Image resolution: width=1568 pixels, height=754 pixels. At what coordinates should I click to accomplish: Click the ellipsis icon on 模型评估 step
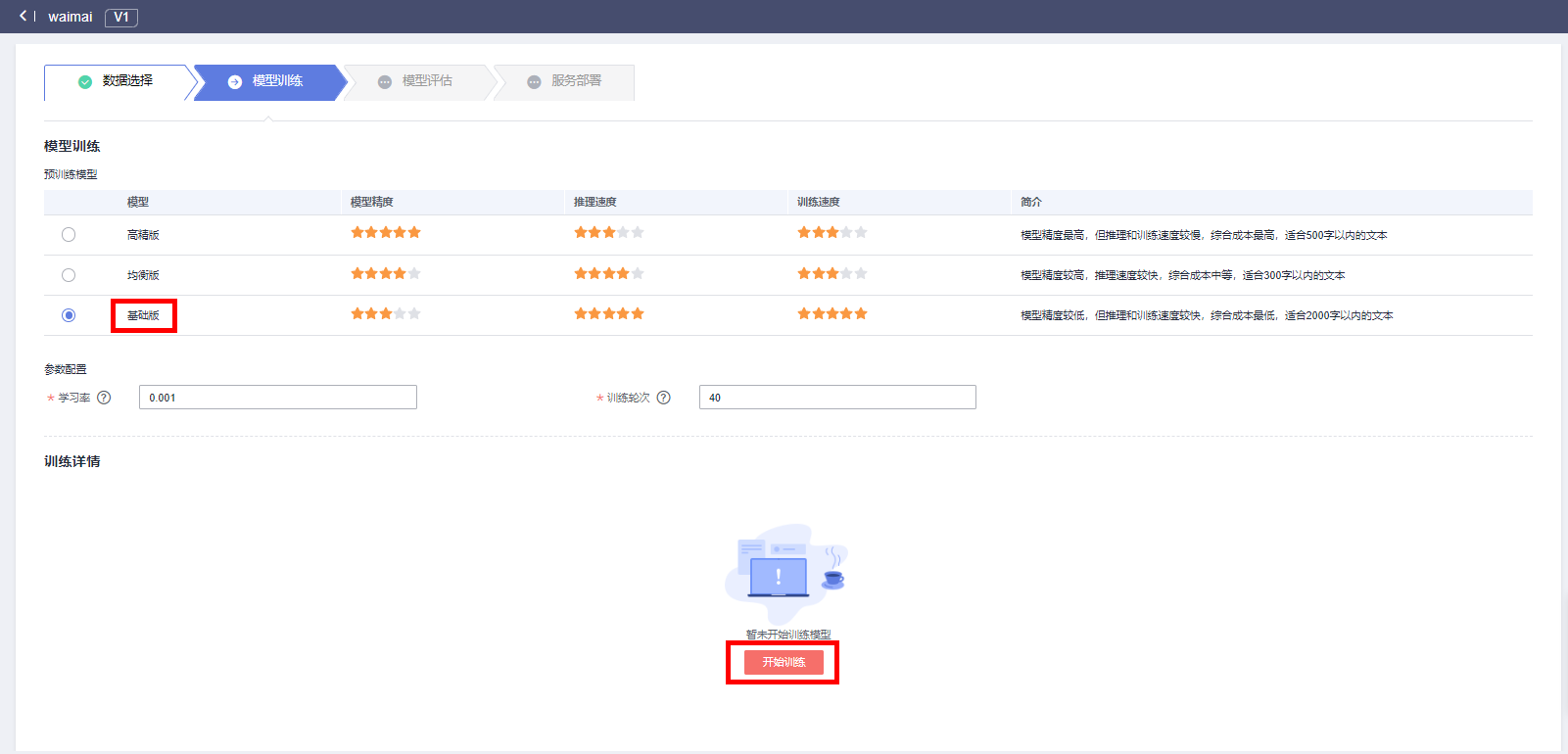[x=385, y=82]
